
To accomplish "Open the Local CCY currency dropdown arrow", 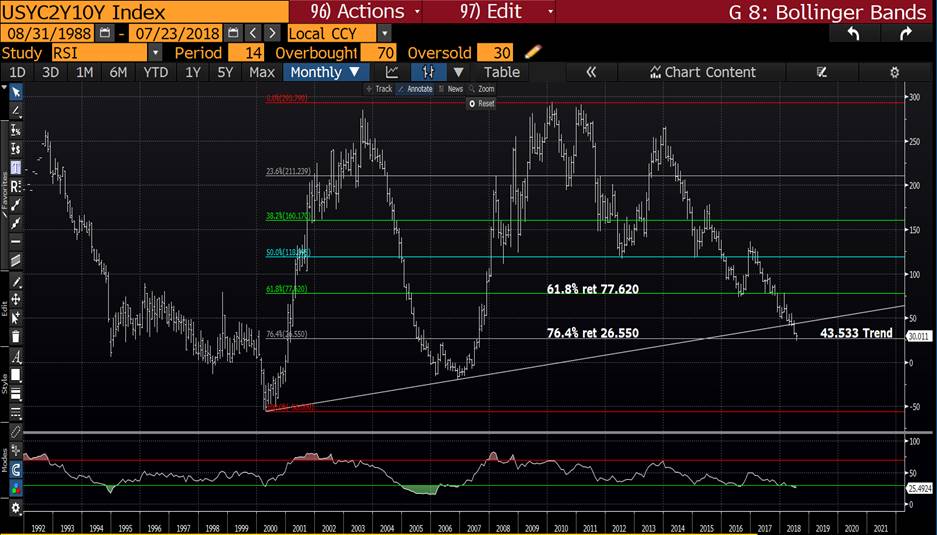I will [385, 33].
